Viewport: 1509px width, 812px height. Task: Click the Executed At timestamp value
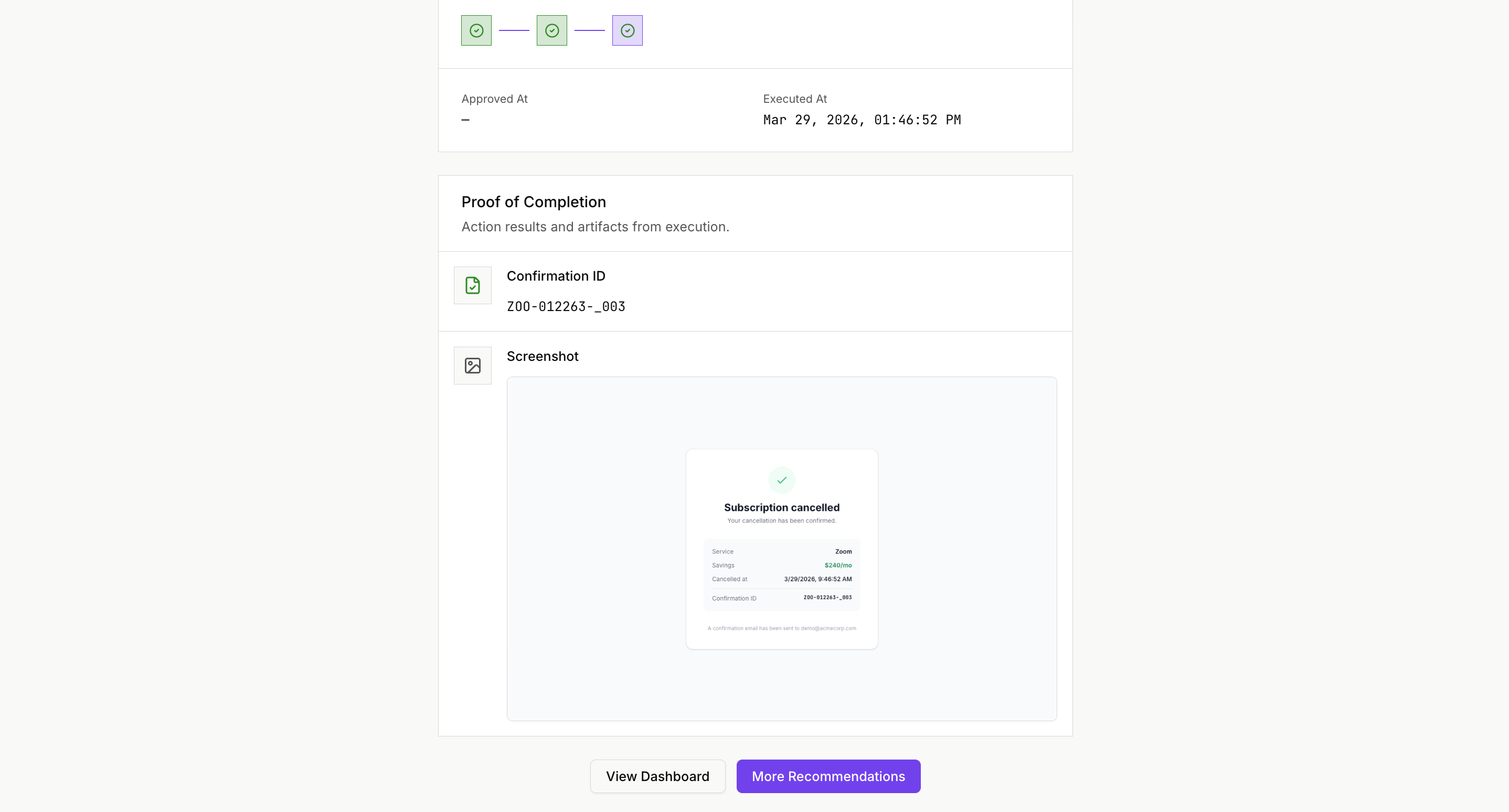pos(862,120)
